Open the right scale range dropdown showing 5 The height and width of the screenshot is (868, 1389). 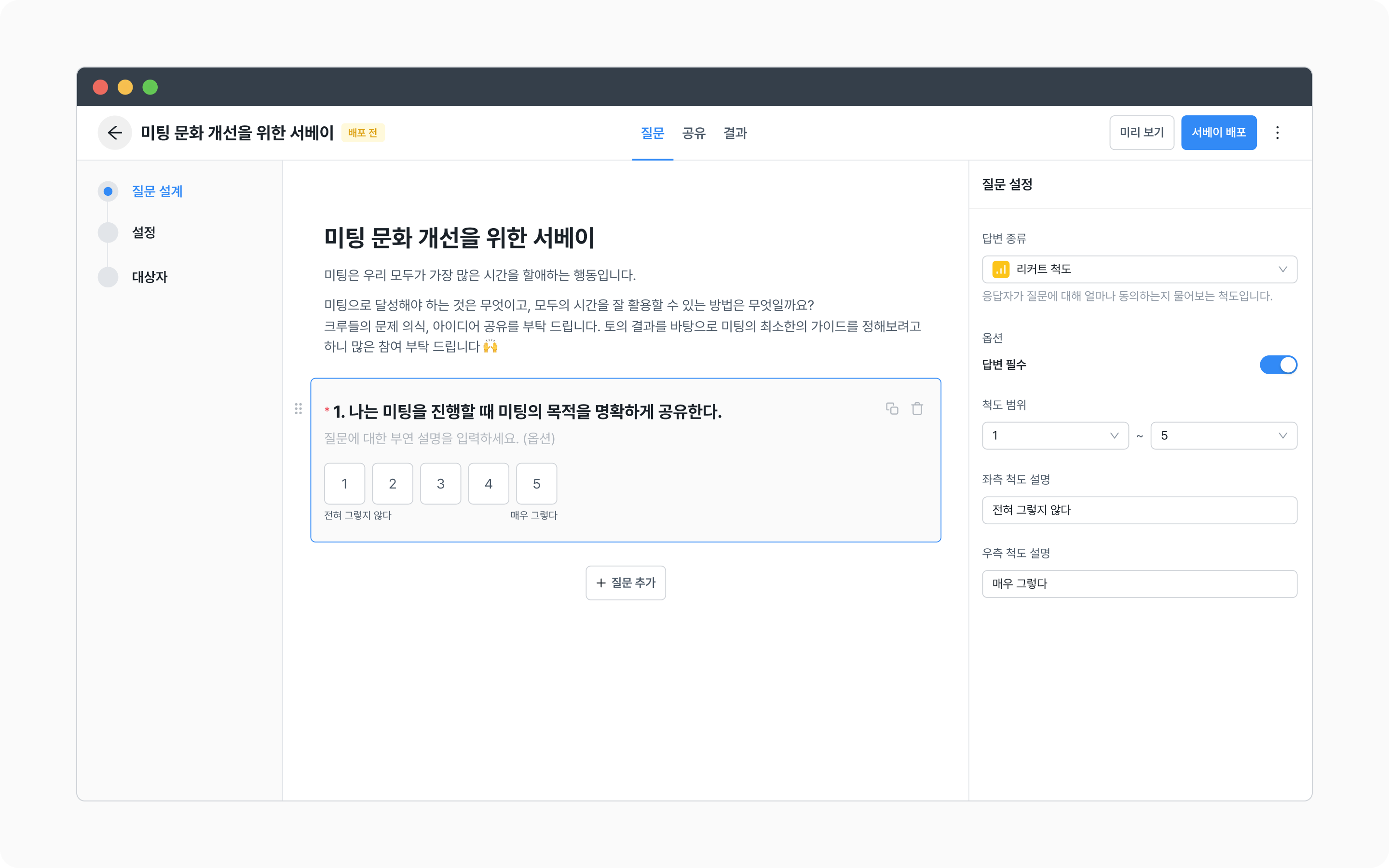[x=1223, y=435]
